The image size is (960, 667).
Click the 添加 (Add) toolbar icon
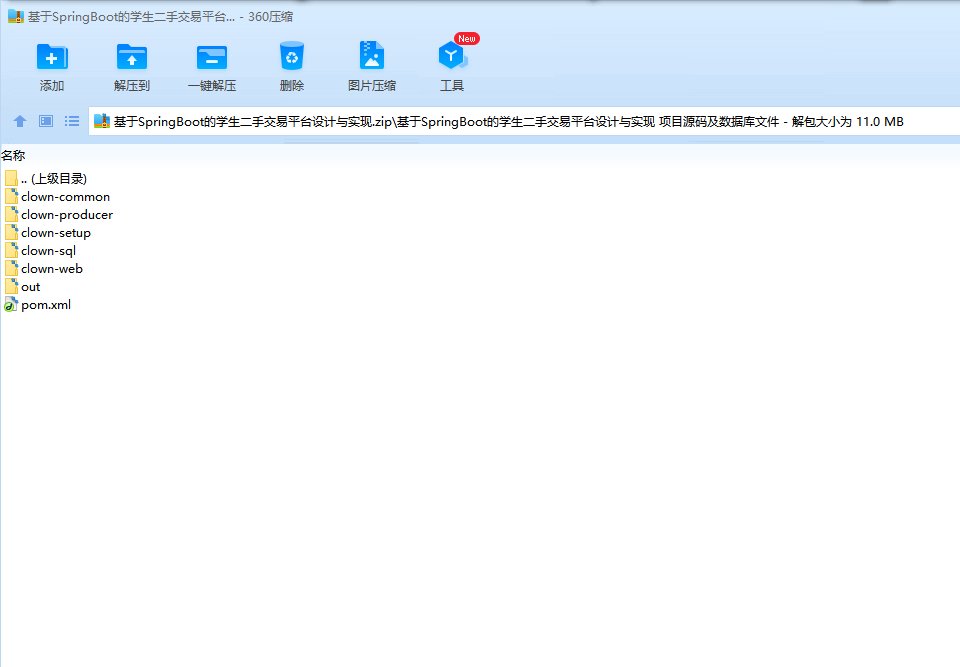click(x=52, y=57)
